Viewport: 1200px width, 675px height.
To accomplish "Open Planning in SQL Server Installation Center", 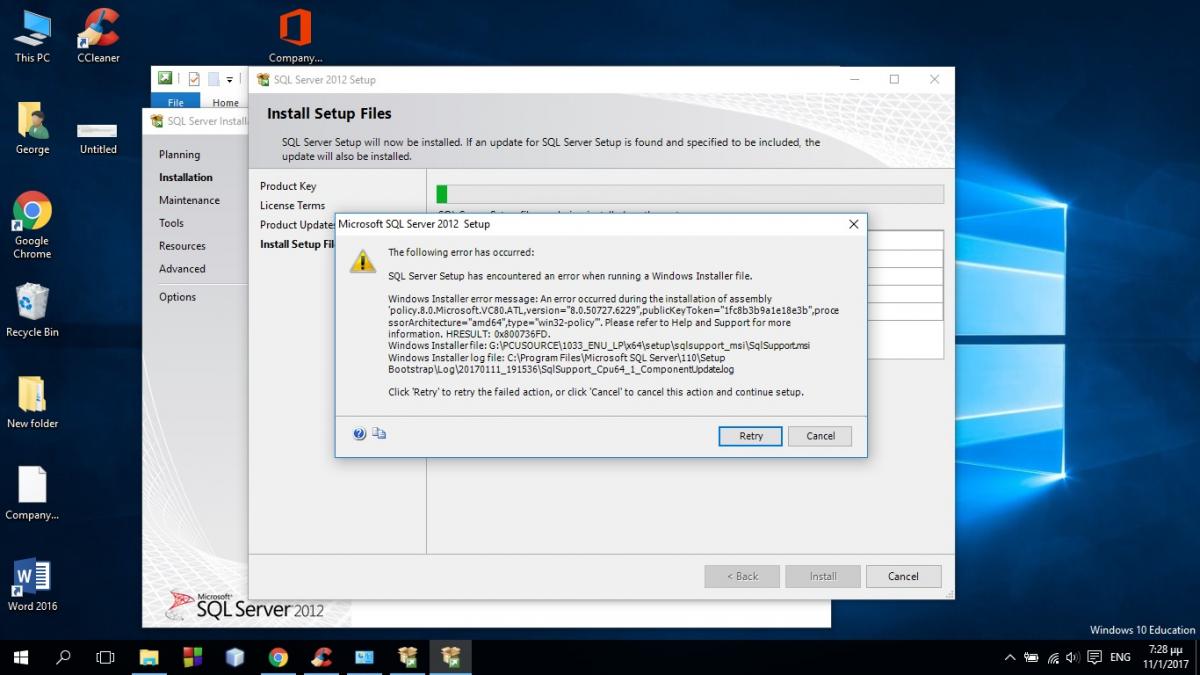I will [179, 154].
